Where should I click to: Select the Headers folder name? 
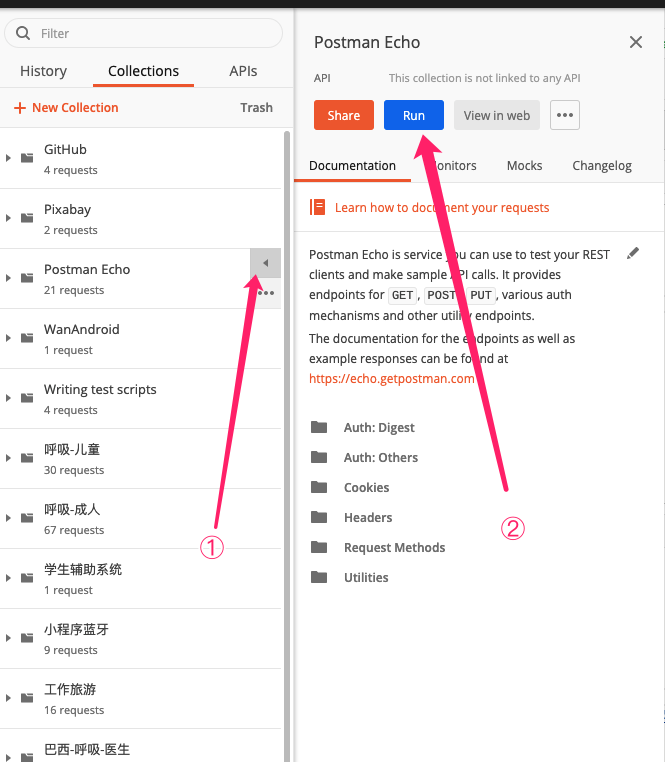tap(368, 518)
